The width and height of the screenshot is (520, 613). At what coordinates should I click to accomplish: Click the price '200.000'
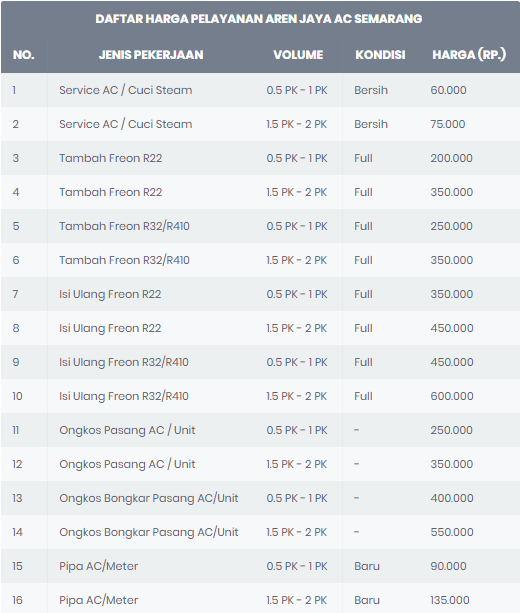tap(452, 158)
